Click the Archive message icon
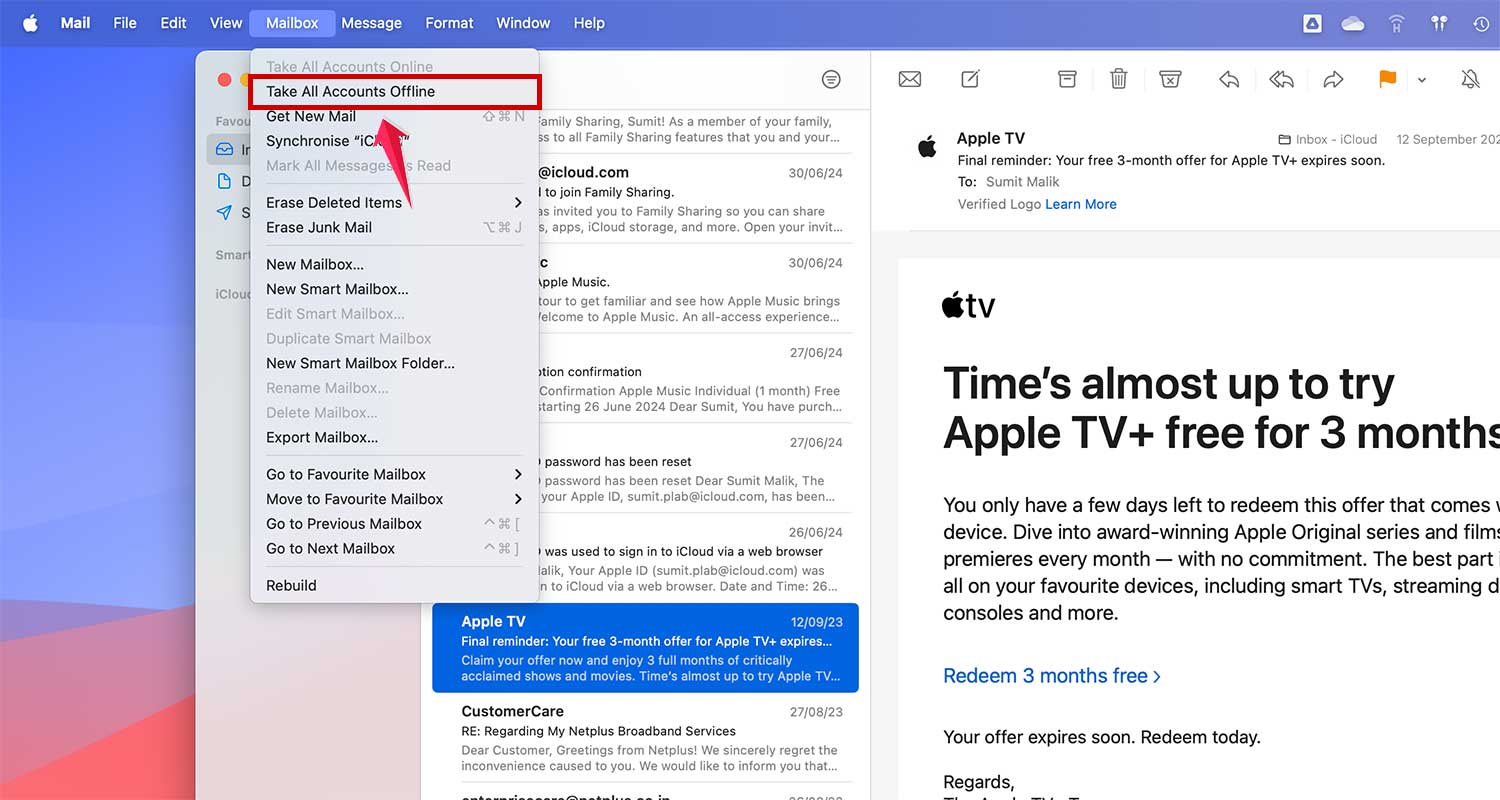 click(1067, 79)
